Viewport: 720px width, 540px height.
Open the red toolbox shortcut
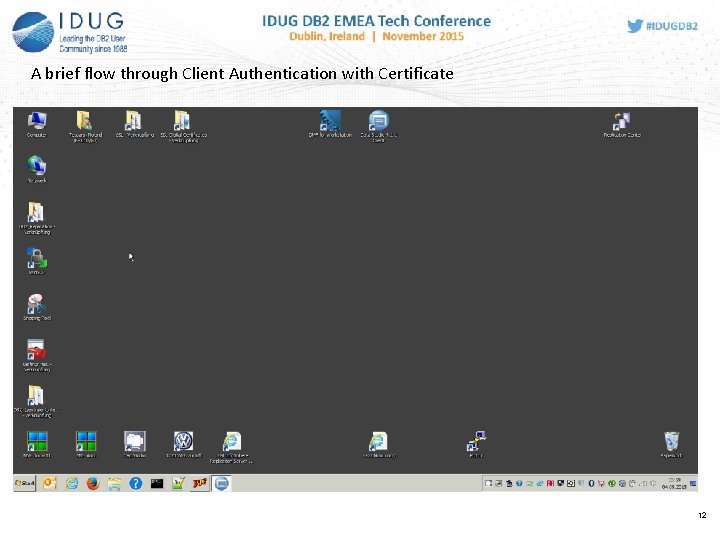[x=37, y=355]
